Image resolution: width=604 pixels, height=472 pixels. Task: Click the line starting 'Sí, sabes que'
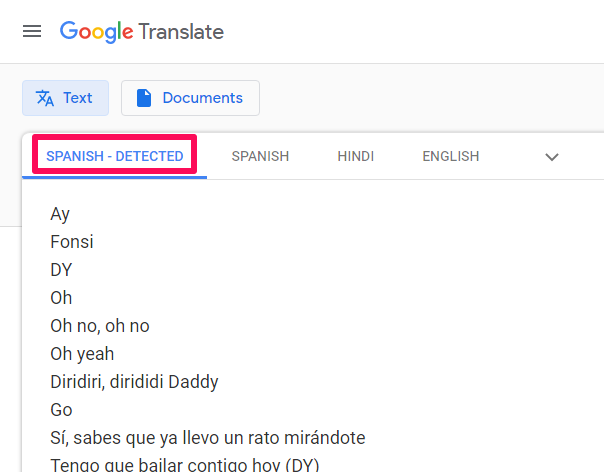coord(208,438)
